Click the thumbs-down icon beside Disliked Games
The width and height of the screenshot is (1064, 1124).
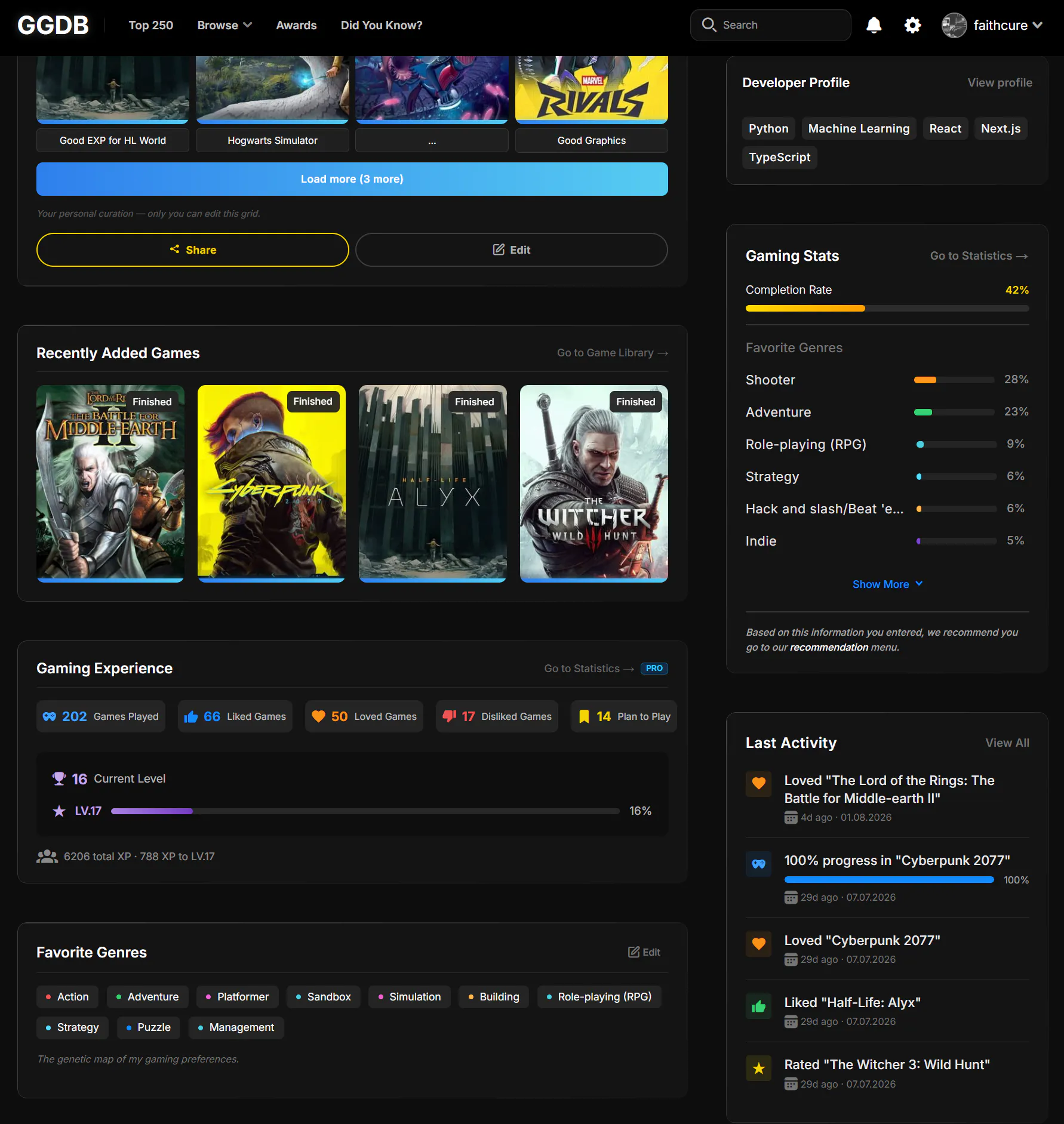(449, 716)
